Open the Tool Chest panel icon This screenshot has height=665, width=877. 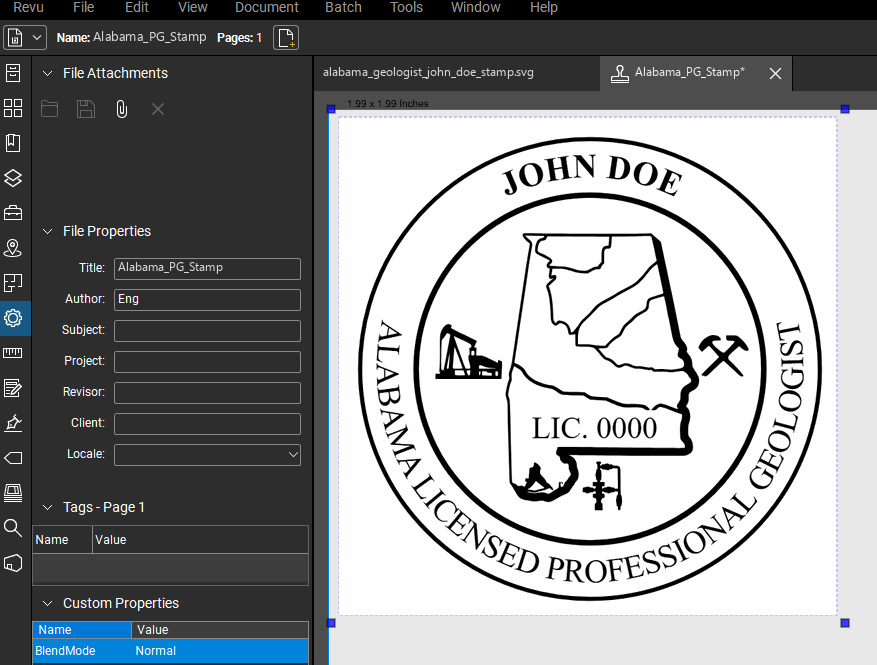13,213
